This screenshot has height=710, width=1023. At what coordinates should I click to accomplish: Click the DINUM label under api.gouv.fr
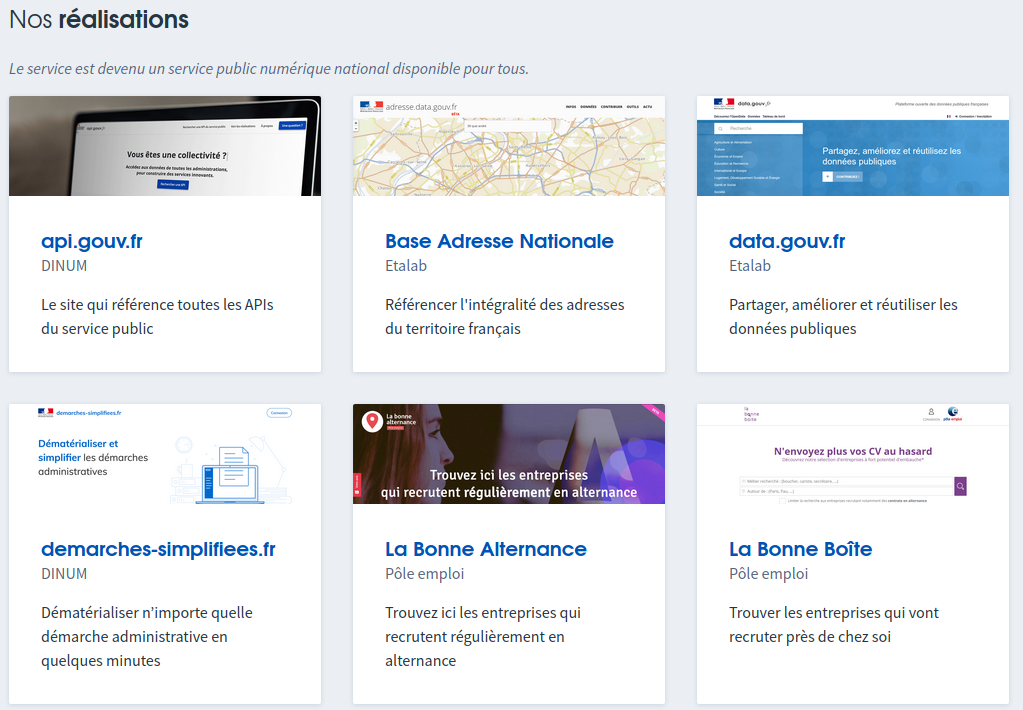point(64,266)
